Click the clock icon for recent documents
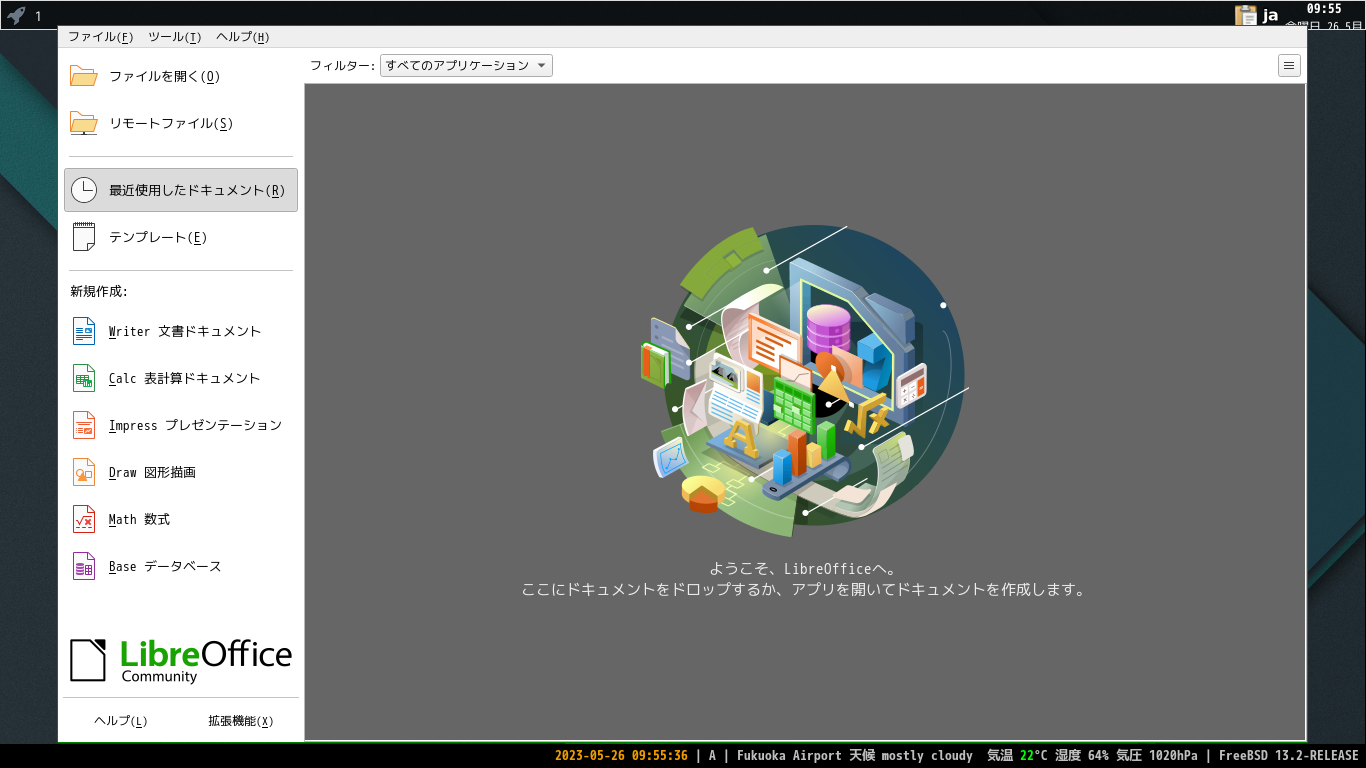This screenshot has width=1366, height=768. (84, 190)
